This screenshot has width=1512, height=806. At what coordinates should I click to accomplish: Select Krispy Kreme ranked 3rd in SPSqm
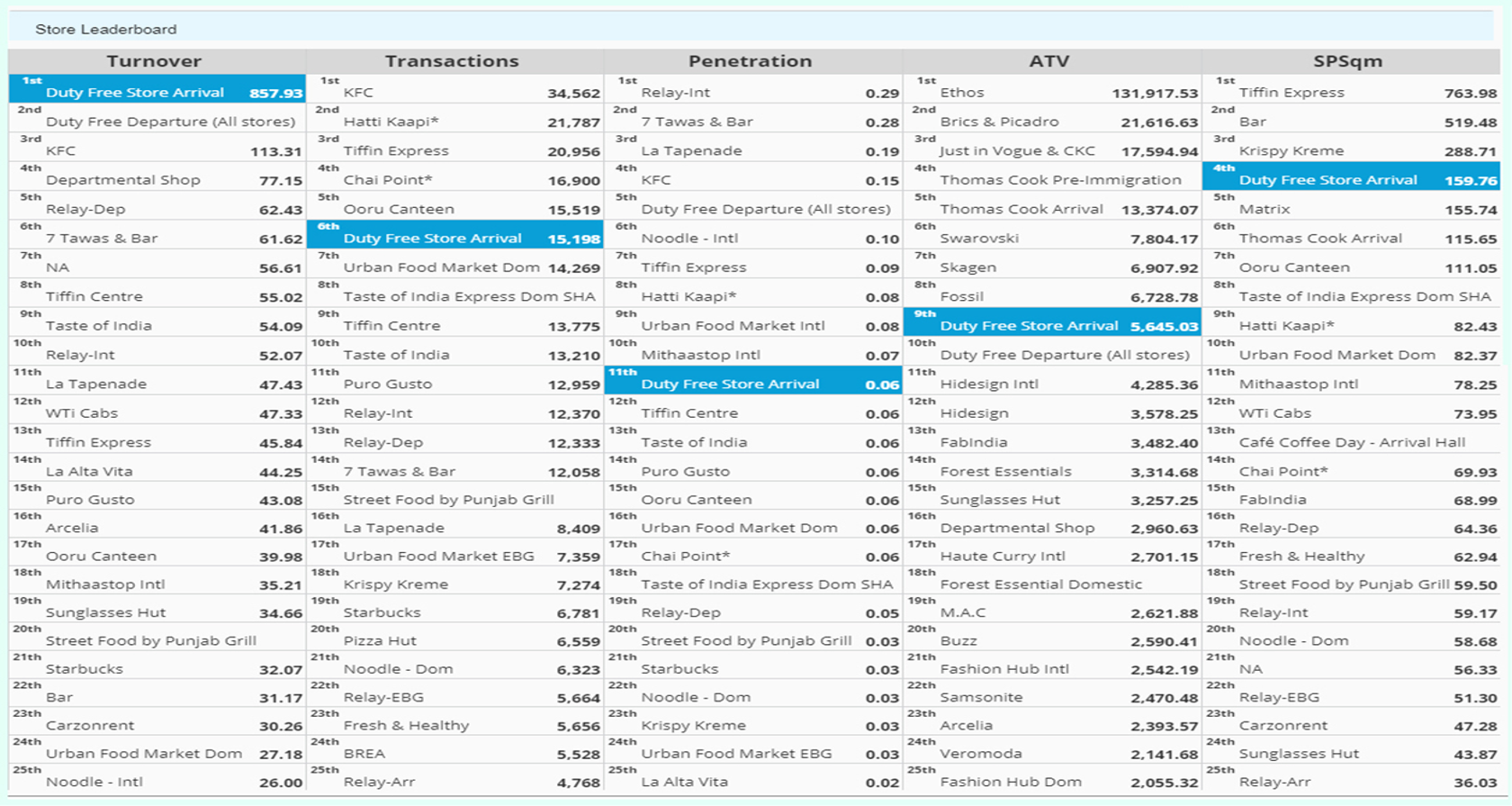click(x=1291, y=151)
